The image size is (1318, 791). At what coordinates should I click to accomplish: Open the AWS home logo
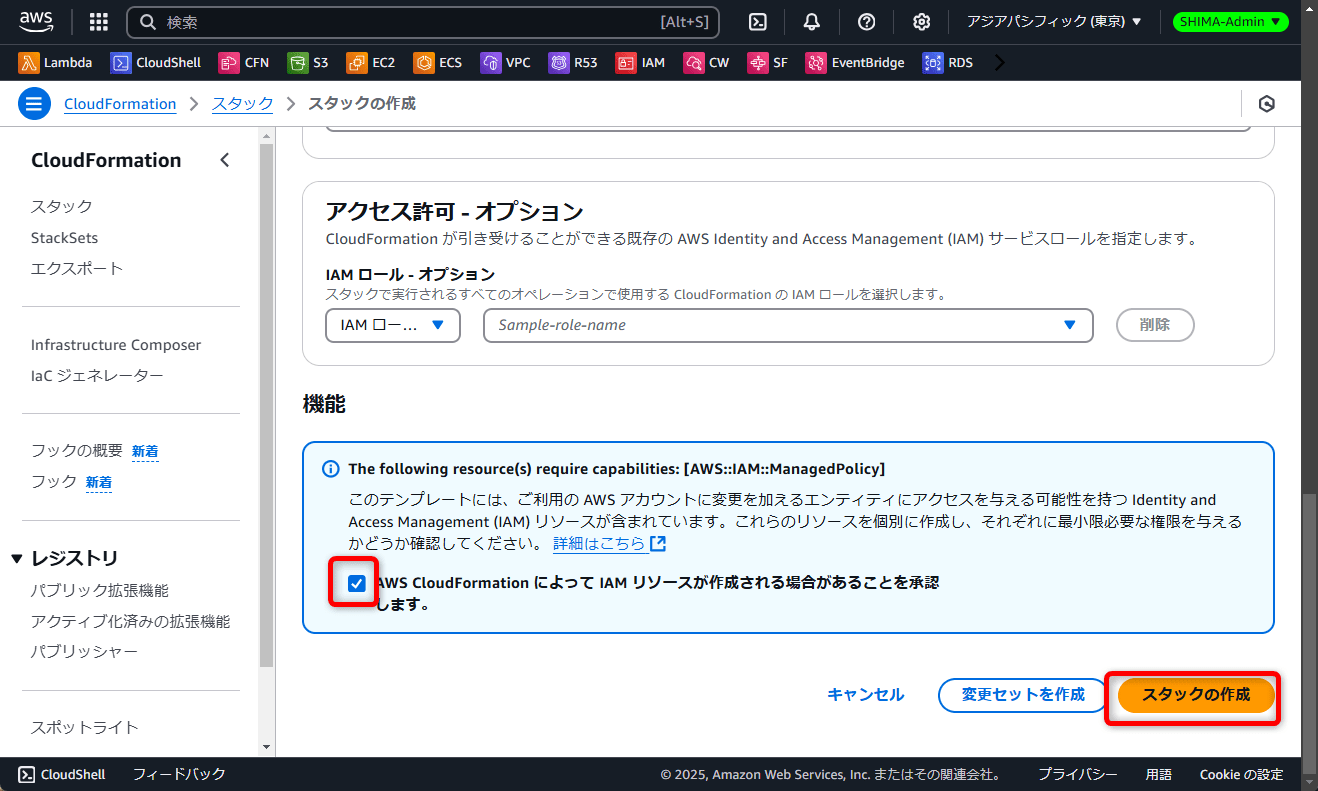click(x=37, y=21)
